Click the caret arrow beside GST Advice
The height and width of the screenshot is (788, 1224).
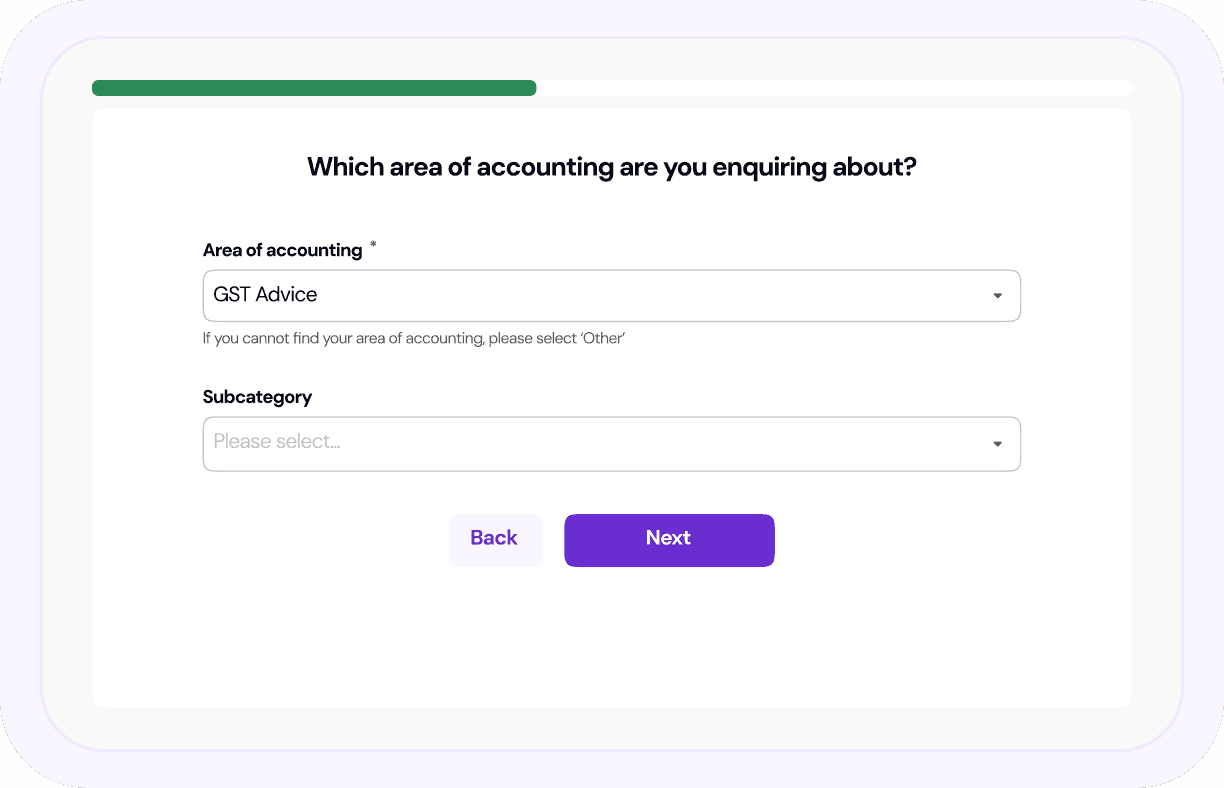coord(997,296)
